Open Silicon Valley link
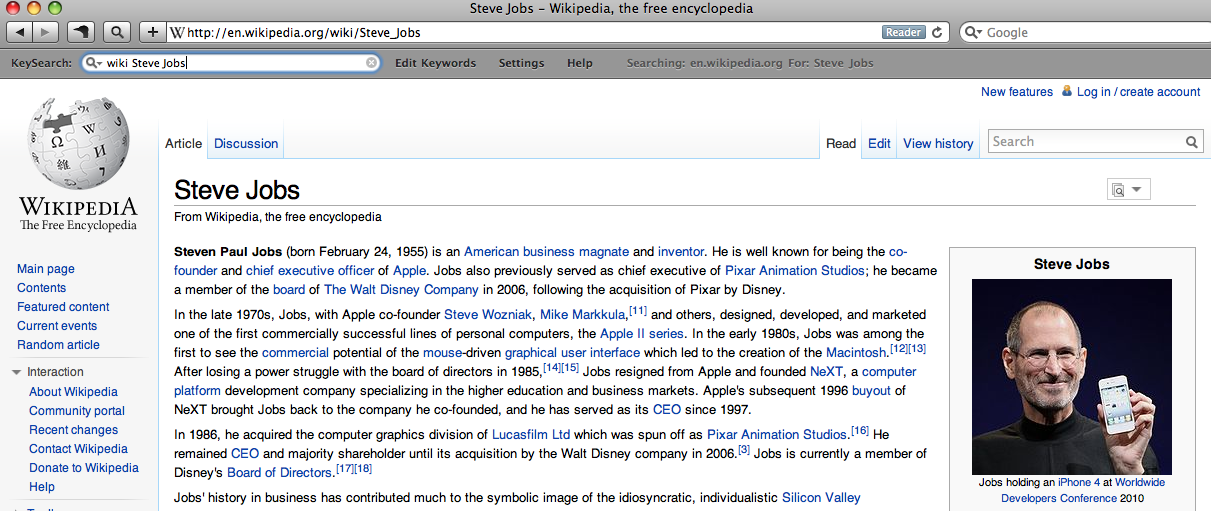 point(821,498)
